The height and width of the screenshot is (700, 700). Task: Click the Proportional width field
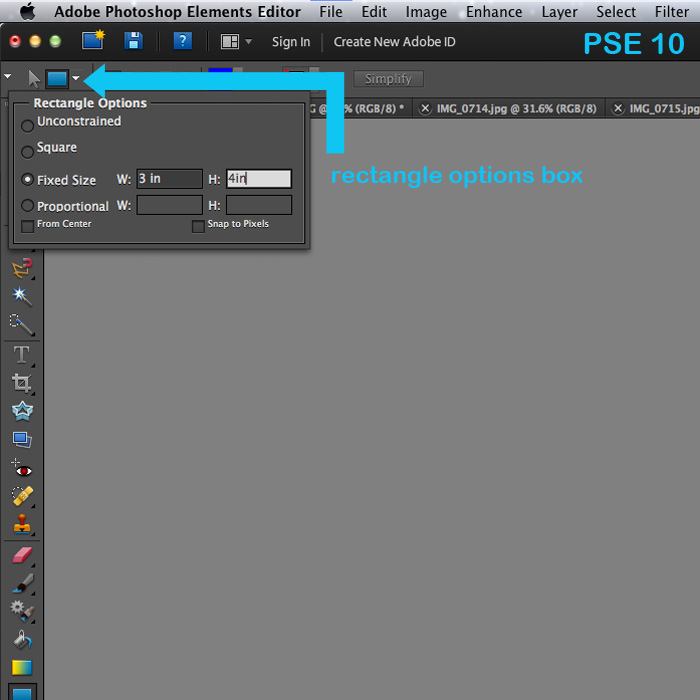point(169,205)
